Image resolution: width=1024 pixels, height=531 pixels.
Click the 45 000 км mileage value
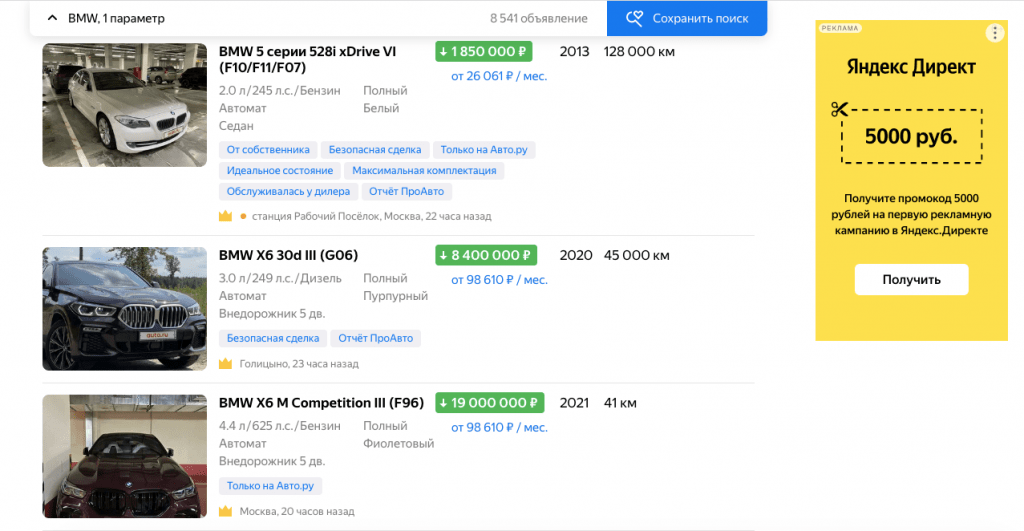(x=637, y=255)
